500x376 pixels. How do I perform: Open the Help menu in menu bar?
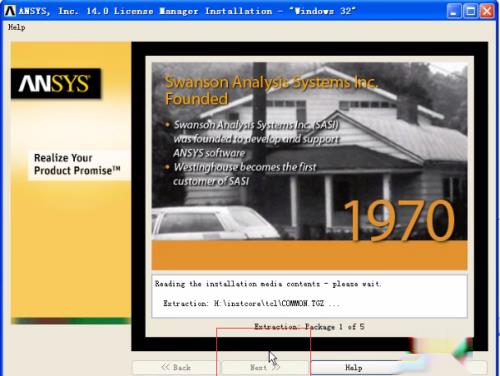(16, 27)
